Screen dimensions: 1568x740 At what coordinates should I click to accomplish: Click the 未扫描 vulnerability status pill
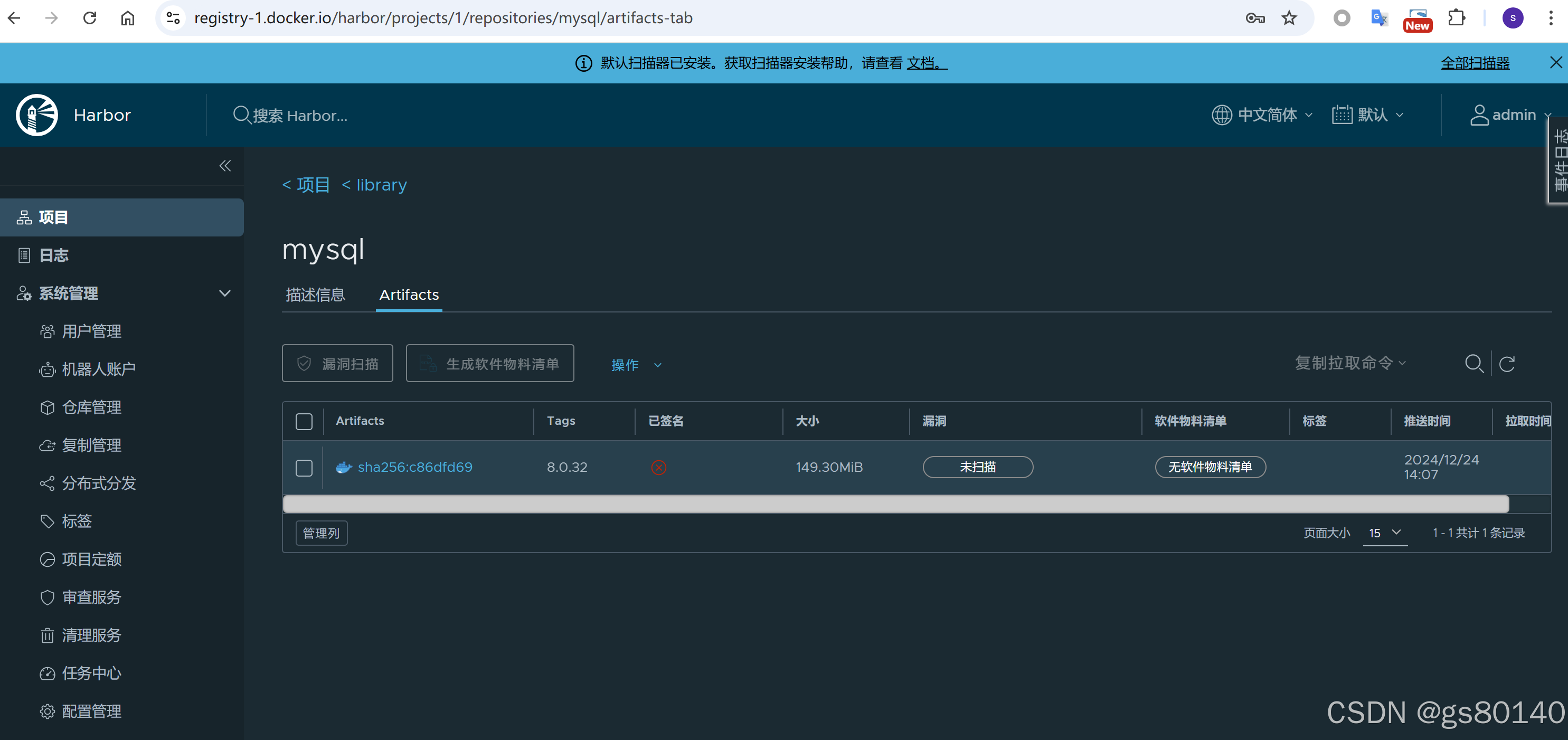978,467
